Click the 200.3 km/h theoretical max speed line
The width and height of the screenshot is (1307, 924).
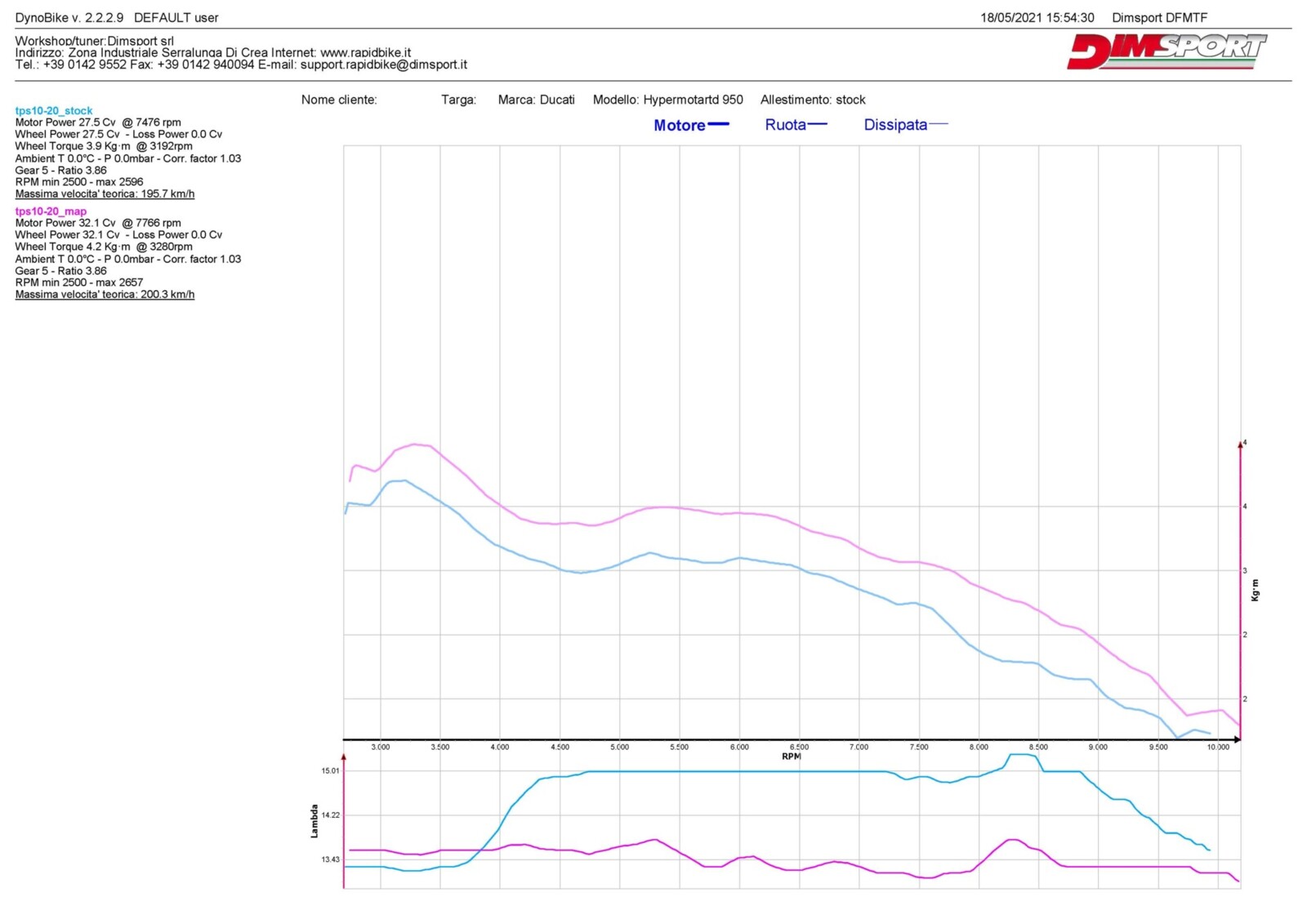point(105,295)
